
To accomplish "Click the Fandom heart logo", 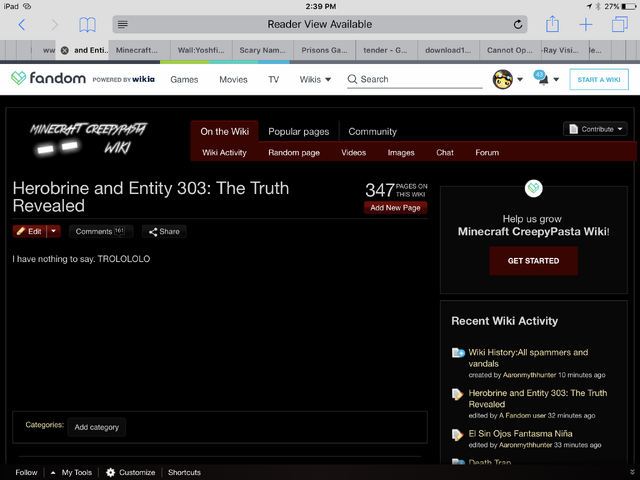I will (18, 78).
